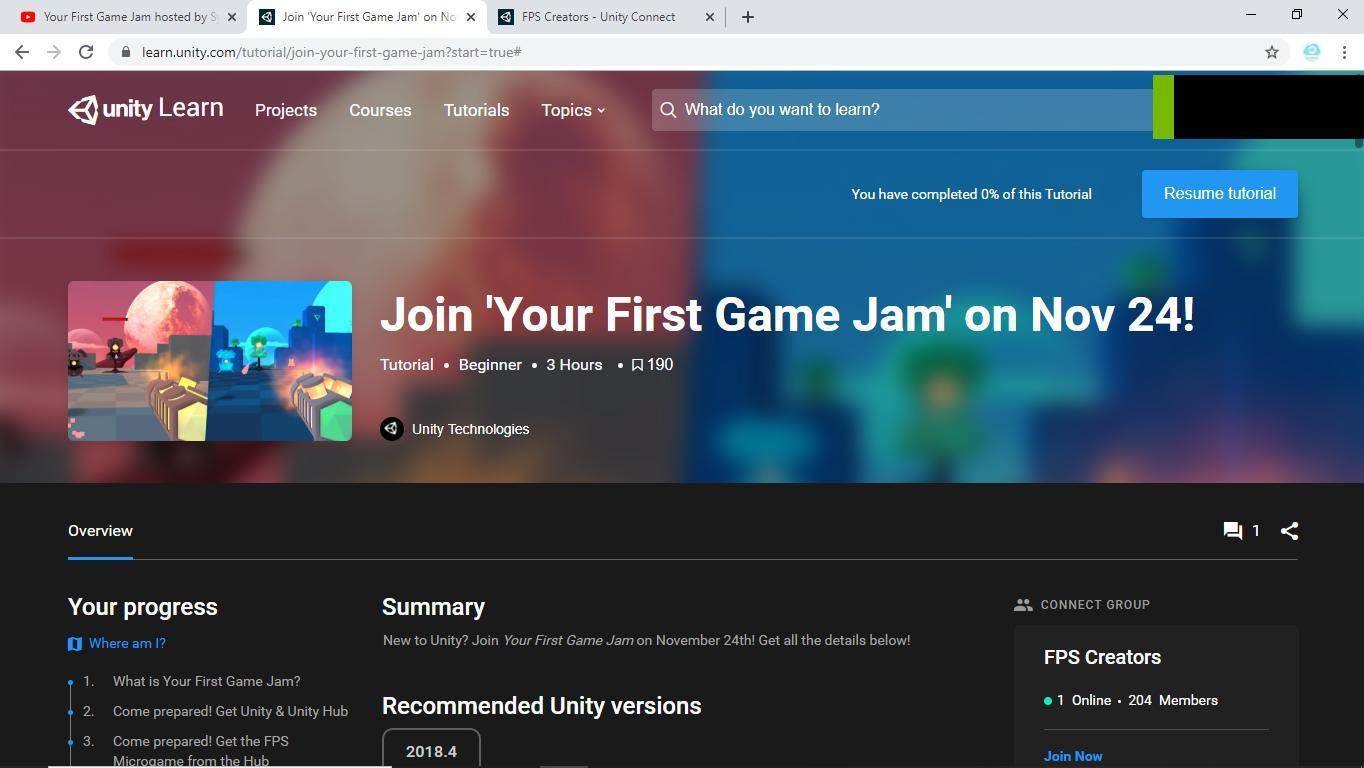Bookmark this page with the star icon
The height and width of the screenshot is (768, 1364).
(x=1272, y=52)
